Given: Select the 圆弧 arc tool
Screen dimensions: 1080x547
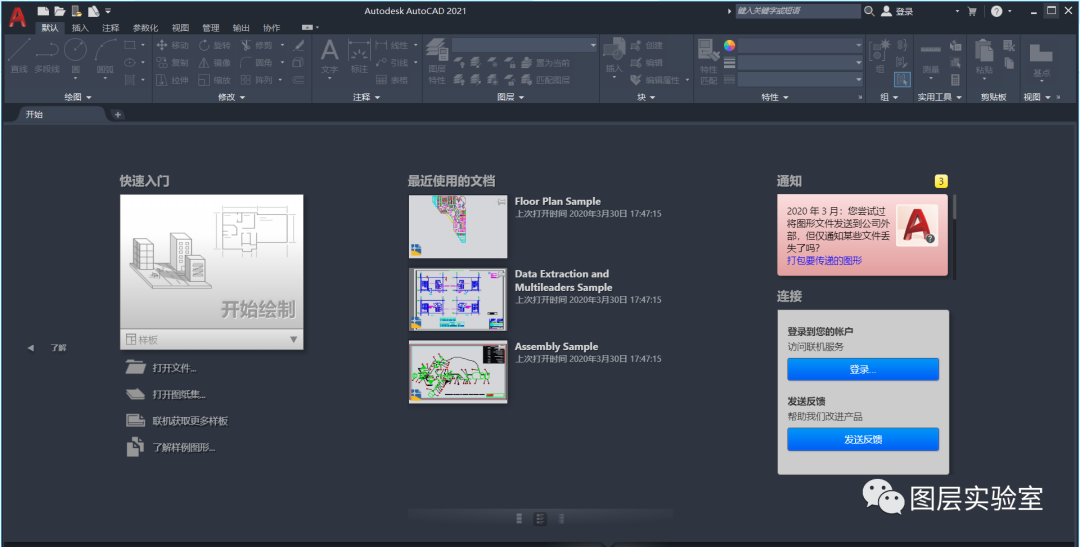Looking at the screenshot, I should (105, 56).
